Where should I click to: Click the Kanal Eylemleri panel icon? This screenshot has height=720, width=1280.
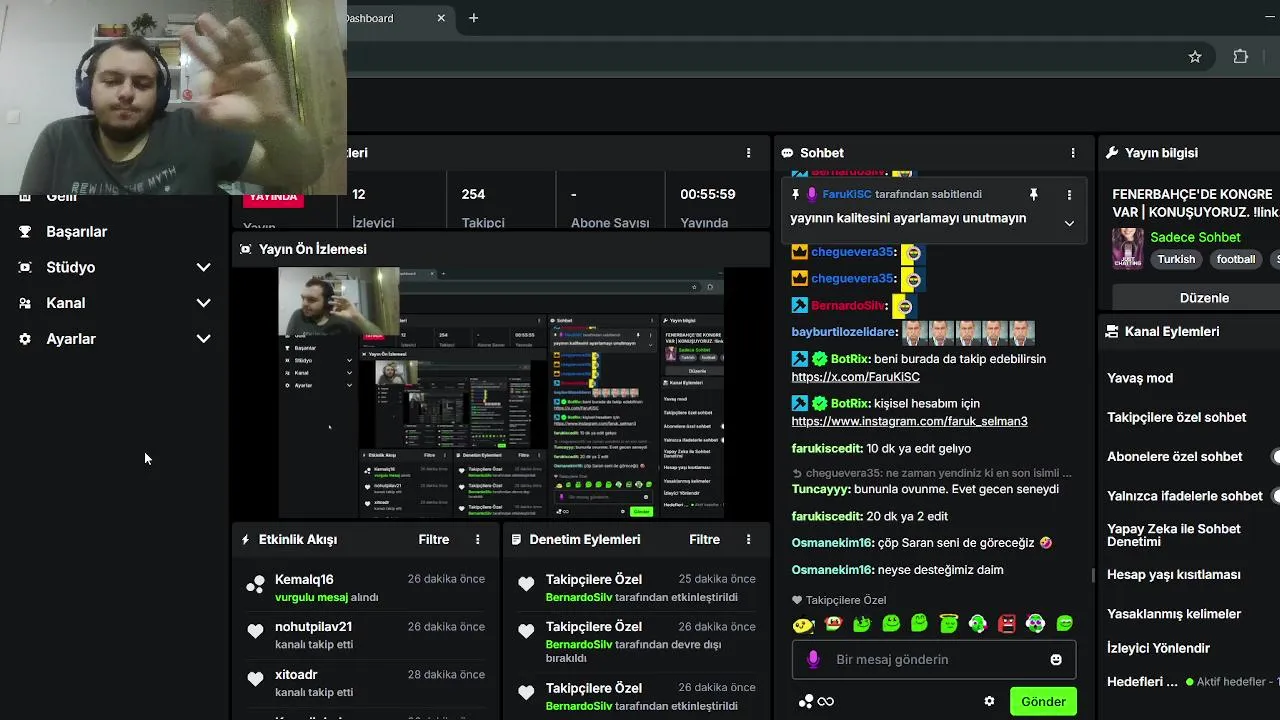click(1111, 331)
